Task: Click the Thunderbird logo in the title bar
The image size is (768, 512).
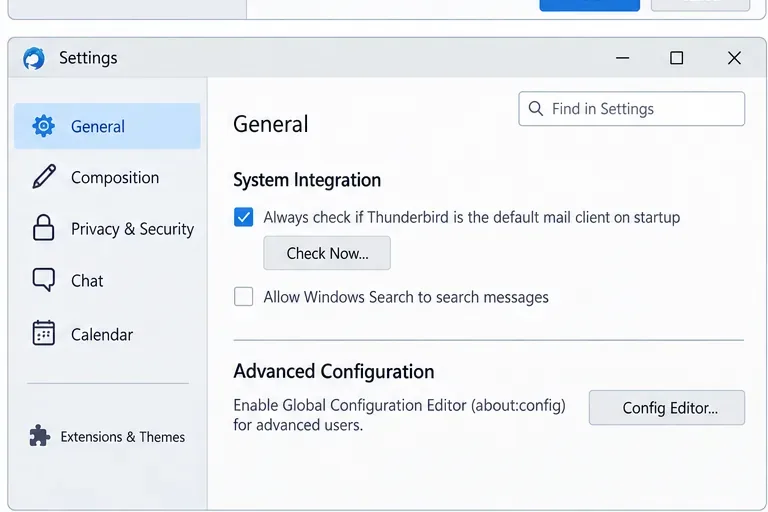Action: (x=34, y=58)
